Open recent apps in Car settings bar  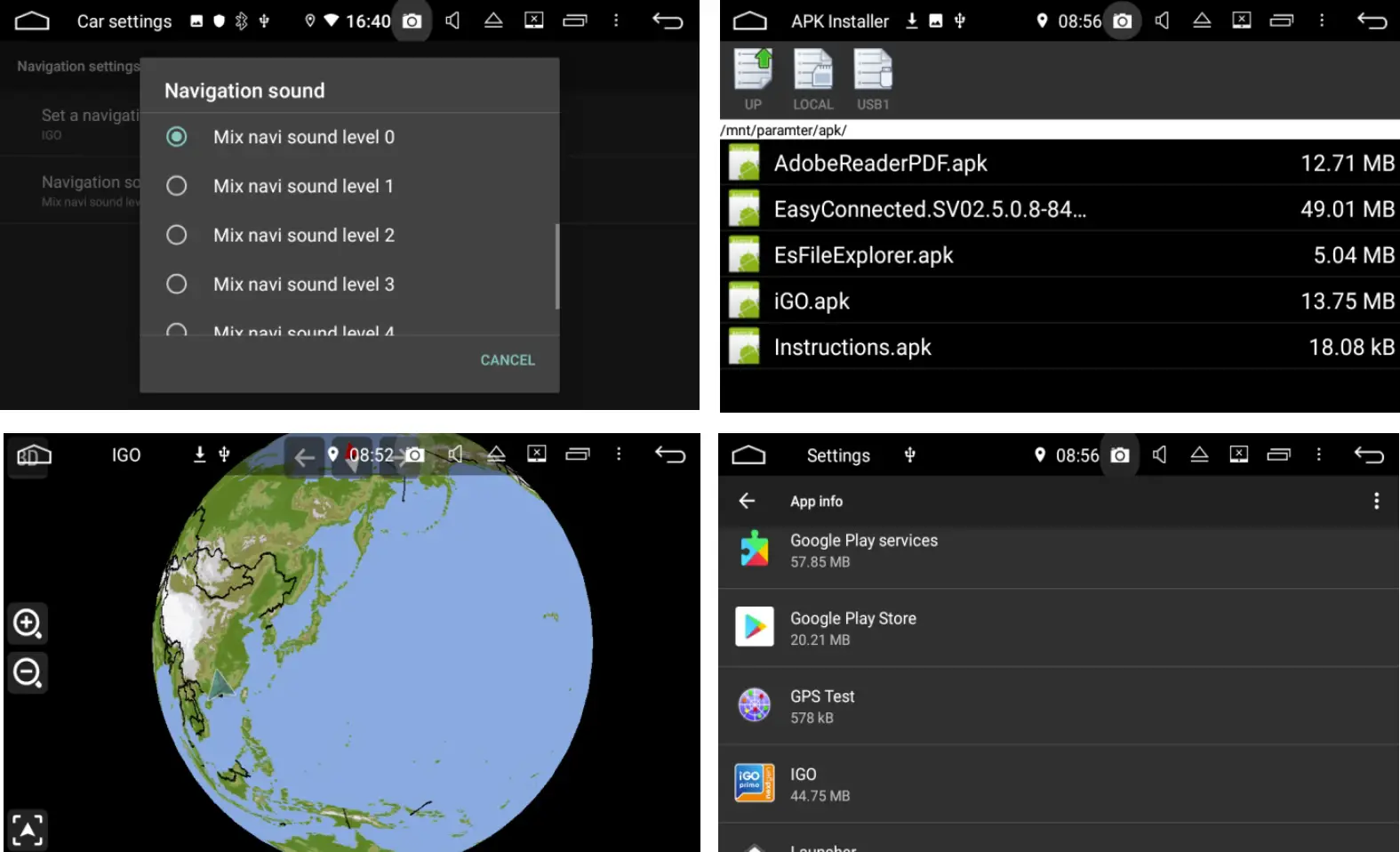575,20
